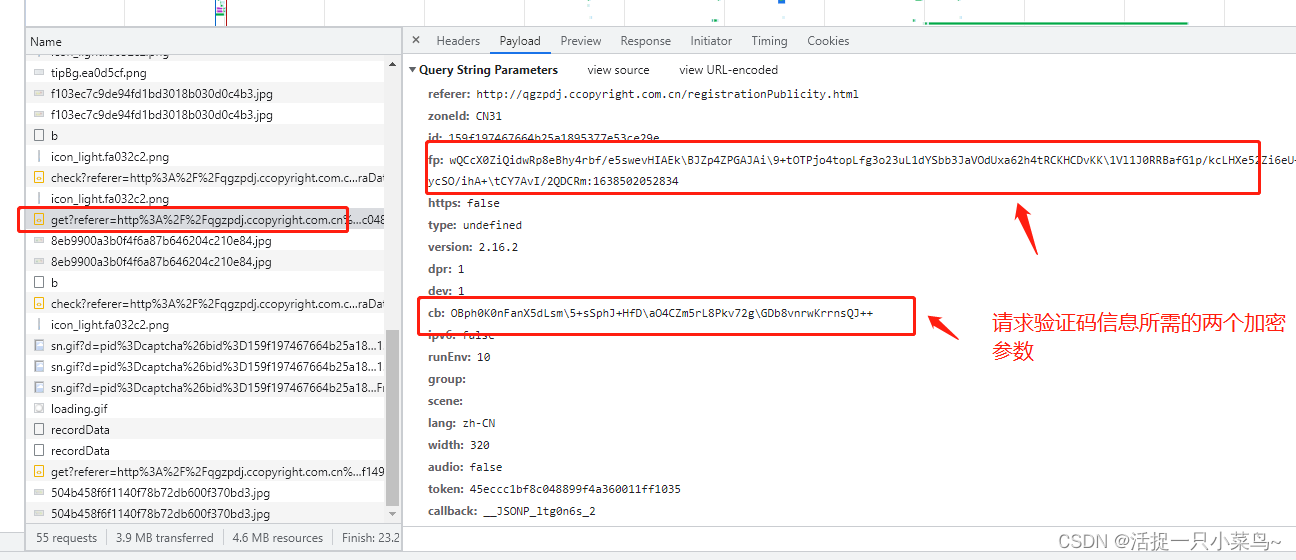Click the dpr parameter row

click(446, 269)
